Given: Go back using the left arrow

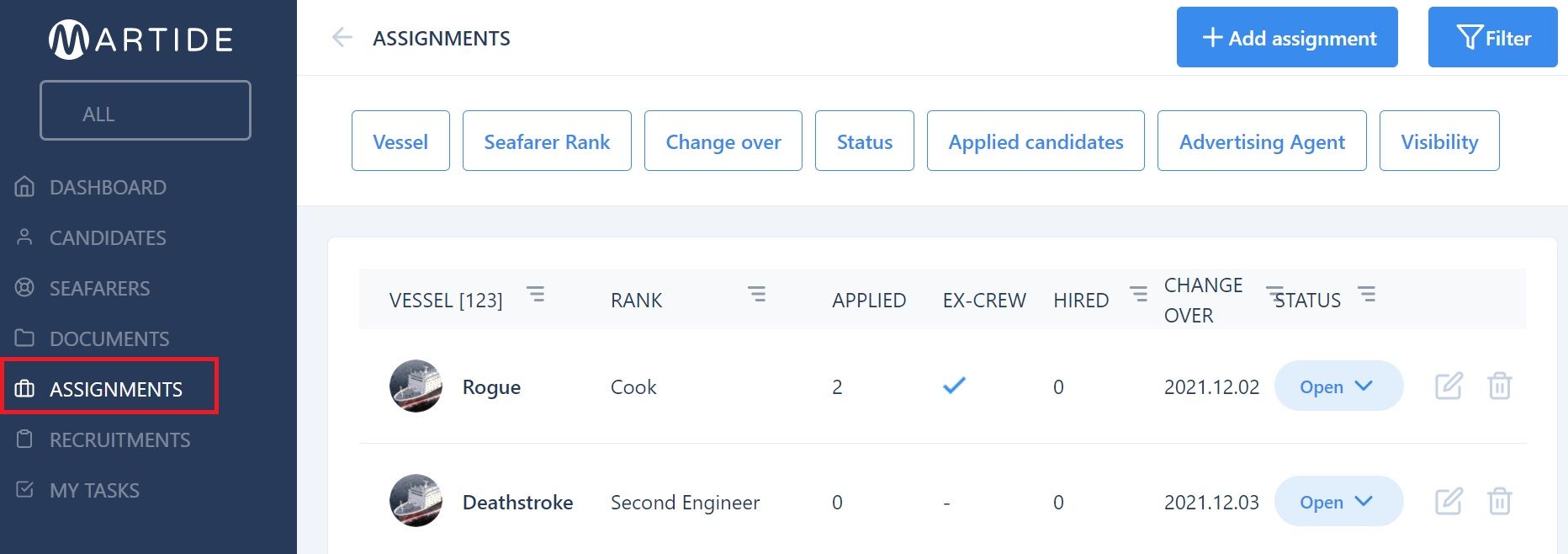Looking at the screenshot, I should (342, 37).
